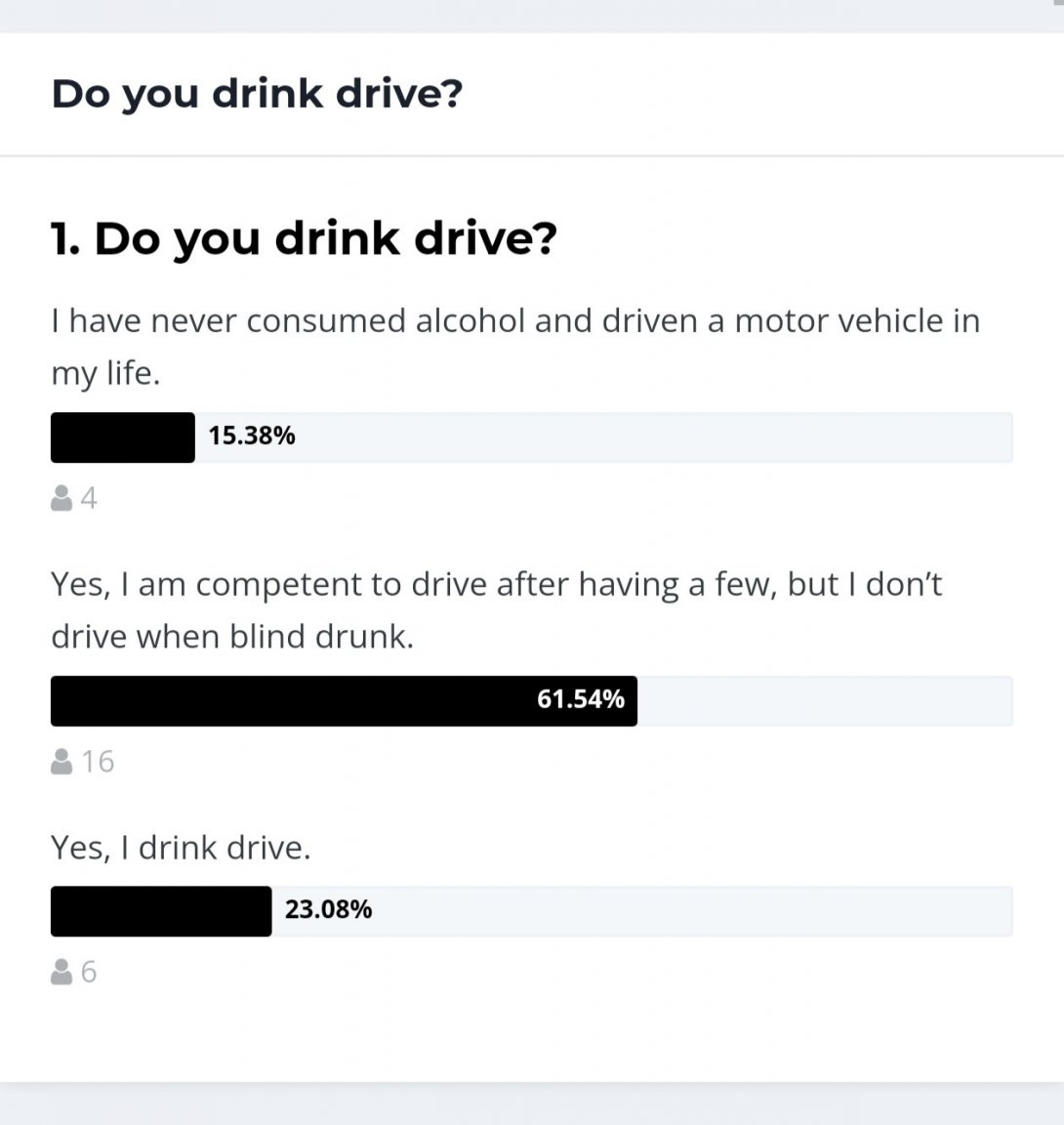This screenshot has height=1125, width=1064.
Task: Click the black 23.08% result bar
Action: point(161,911)
